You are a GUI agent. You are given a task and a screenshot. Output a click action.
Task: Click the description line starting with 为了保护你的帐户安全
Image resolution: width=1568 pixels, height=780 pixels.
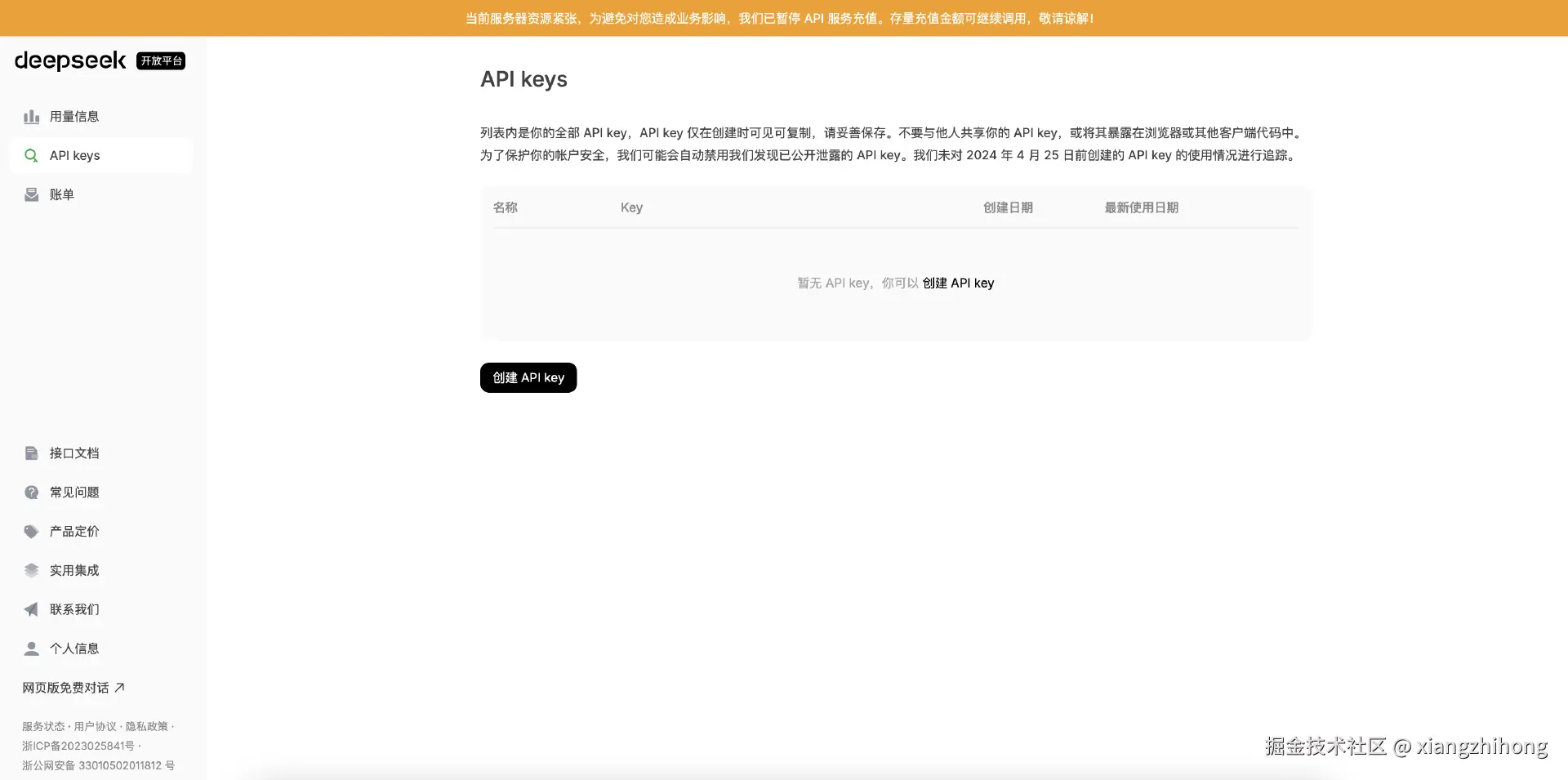[889, 155]
